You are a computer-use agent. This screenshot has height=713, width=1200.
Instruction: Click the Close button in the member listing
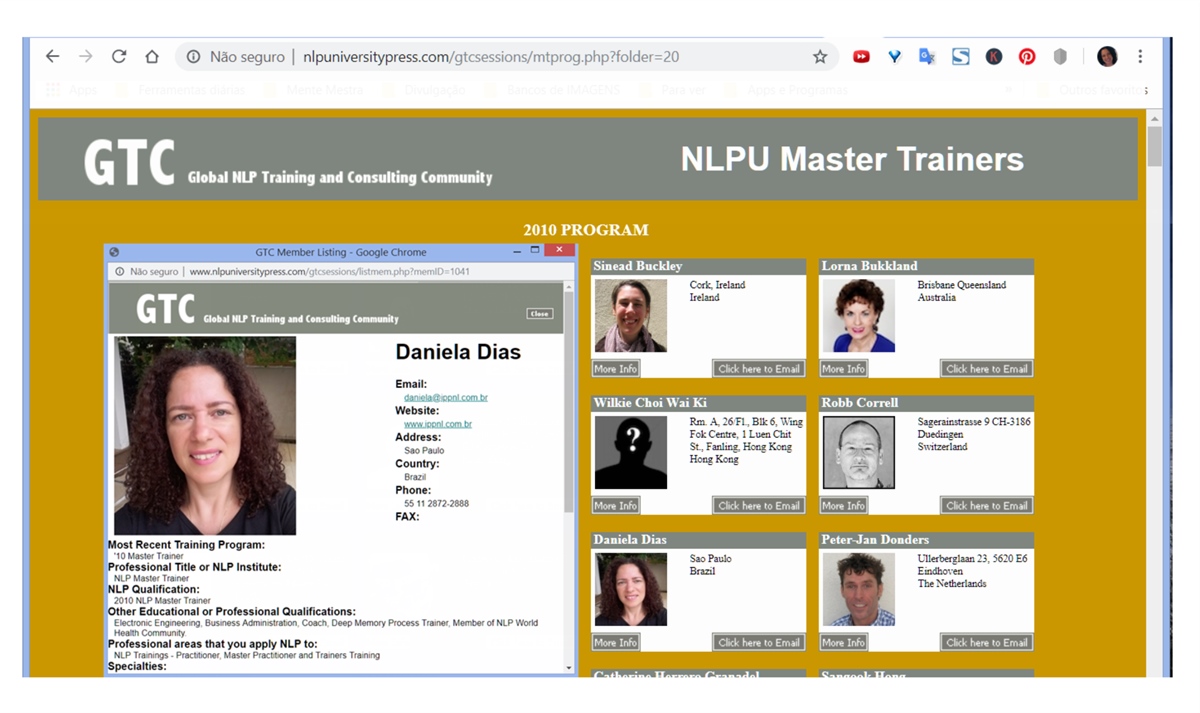pos(540,313)
